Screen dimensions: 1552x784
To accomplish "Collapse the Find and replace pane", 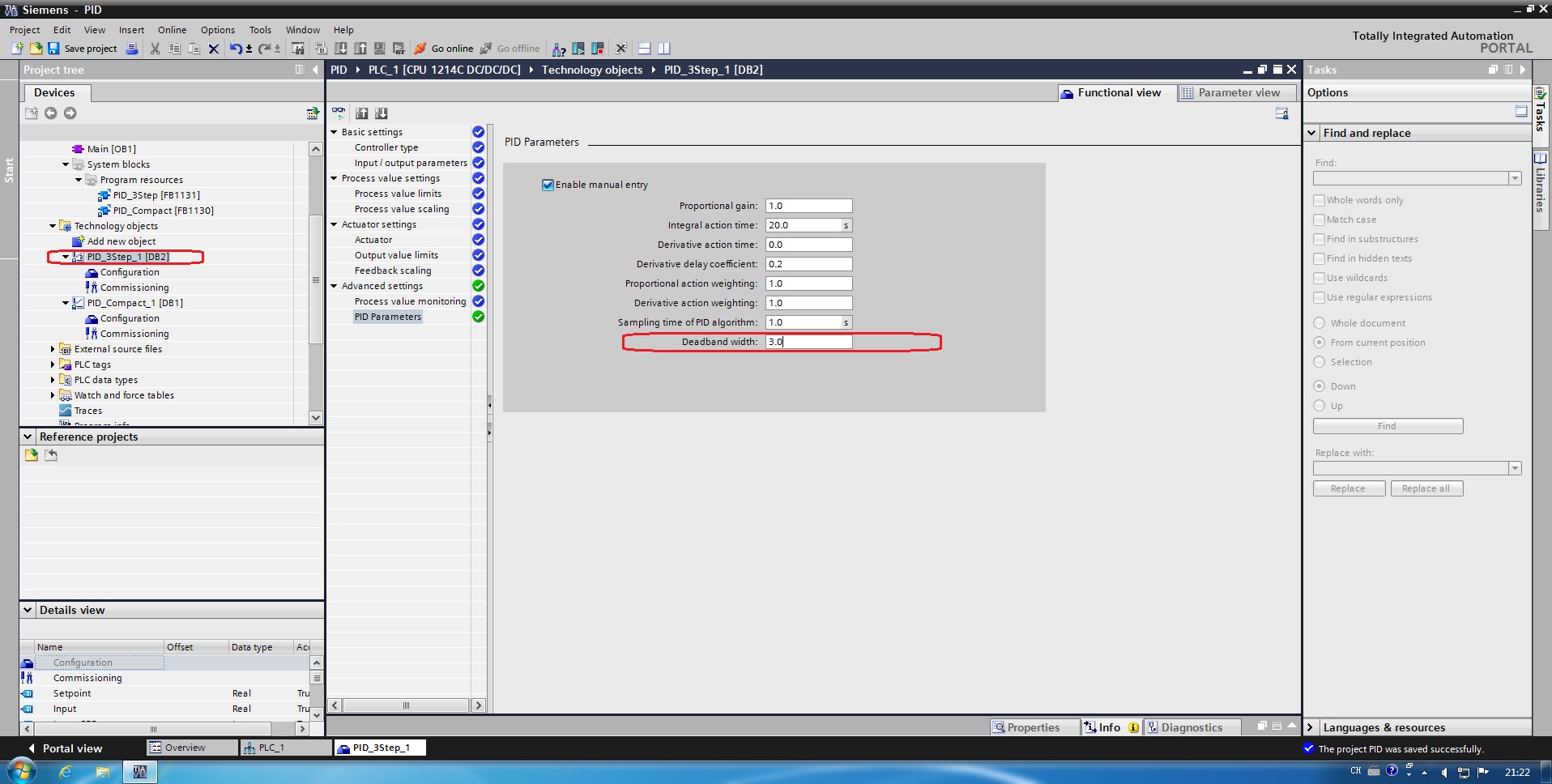I will tap(1312, 133).
